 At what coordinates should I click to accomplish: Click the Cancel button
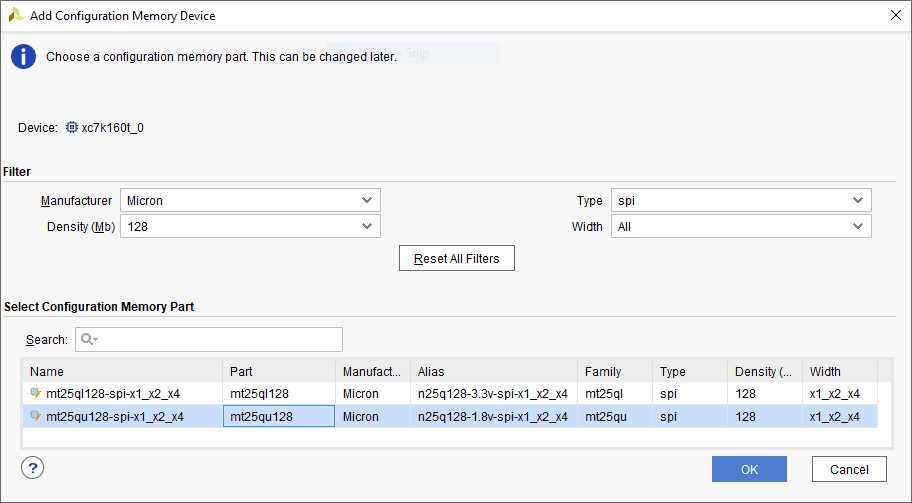(848, 470)
